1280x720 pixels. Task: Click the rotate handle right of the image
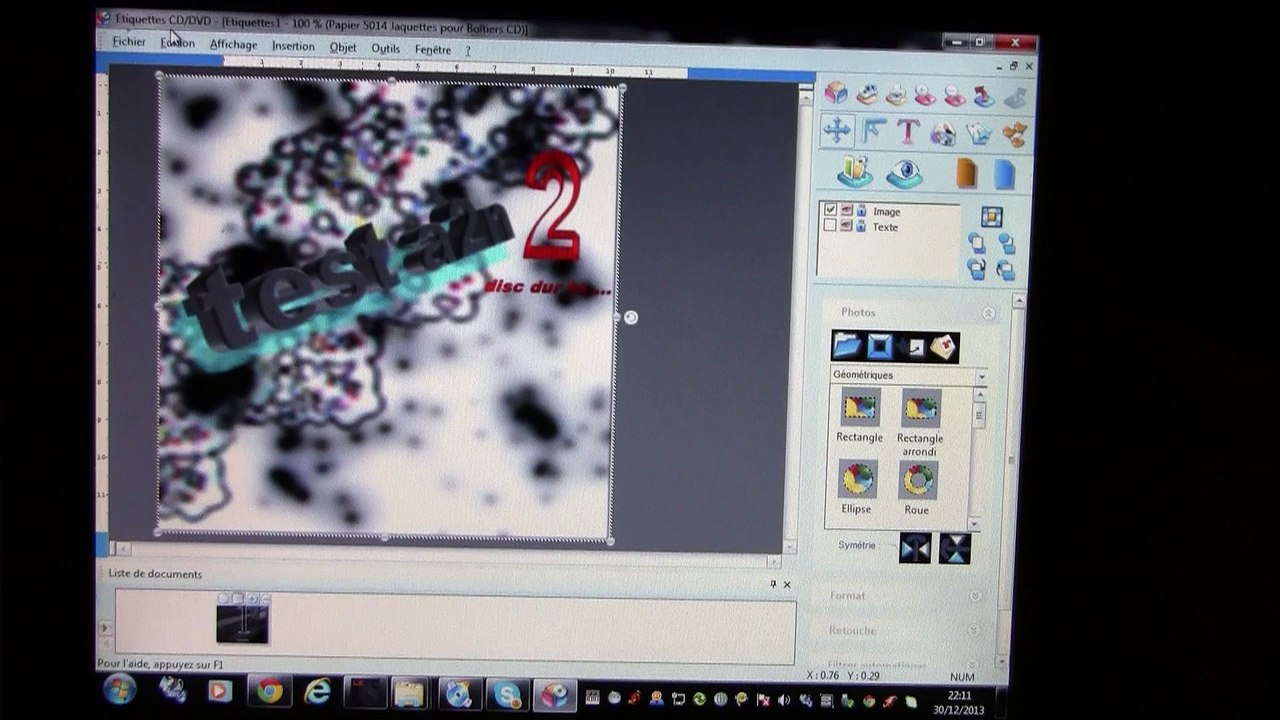pos(630,317)
